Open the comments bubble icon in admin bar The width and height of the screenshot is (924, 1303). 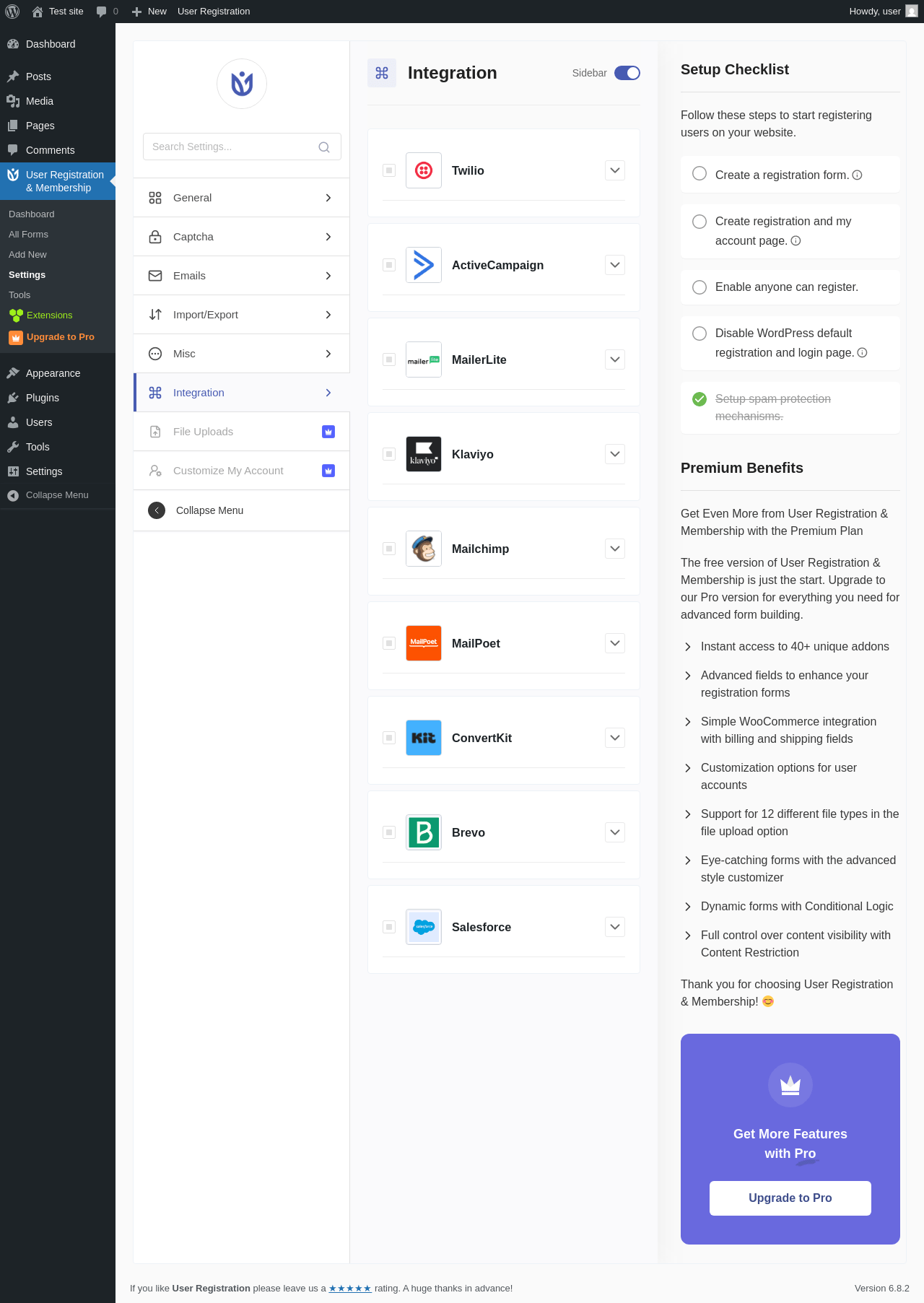click(x=101, y=12)
